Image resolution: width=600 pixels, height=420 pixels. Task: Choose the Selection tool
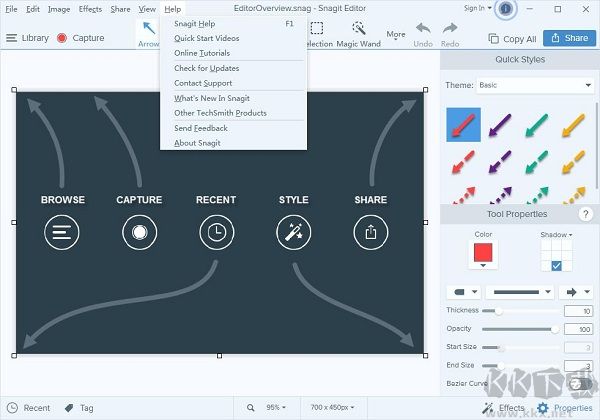[318, 34]
